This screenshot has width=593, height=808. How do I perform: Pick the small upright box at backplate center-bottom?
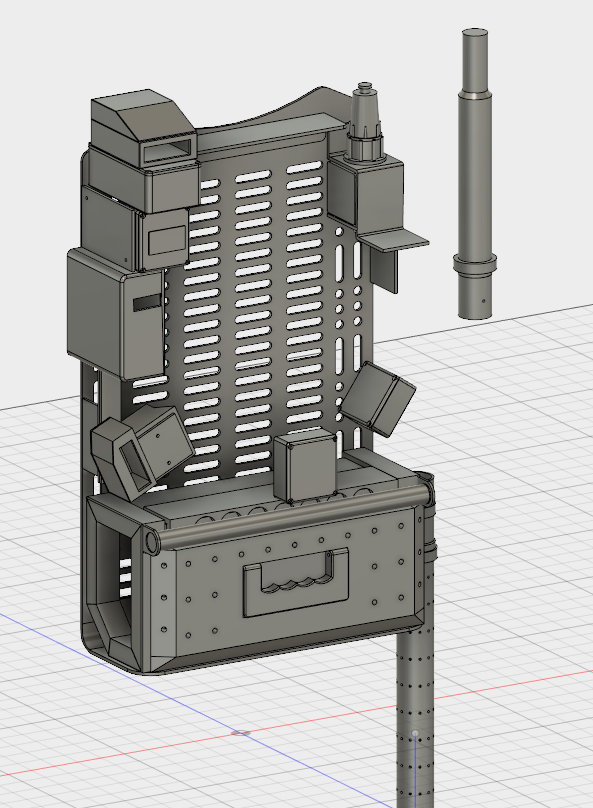pos(305,466)
